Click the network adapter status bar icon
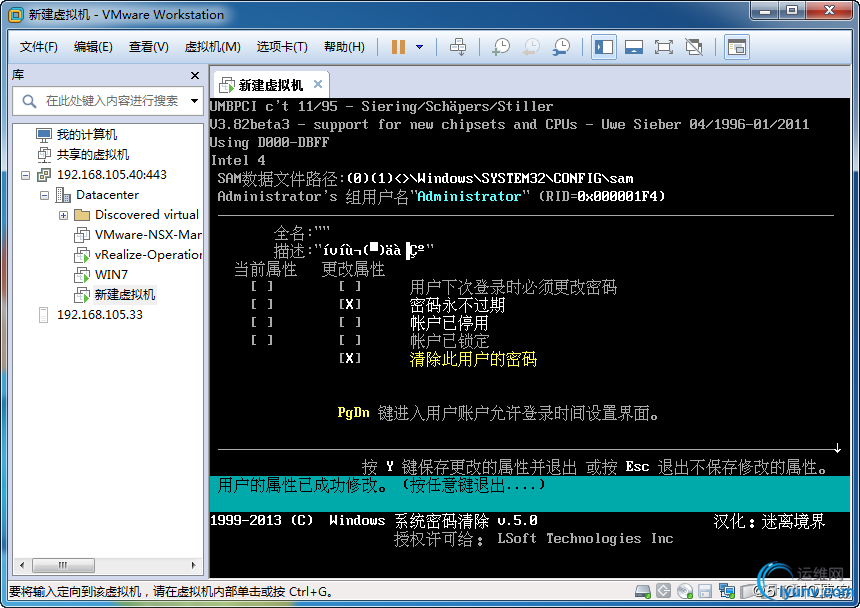This screenshot has height=608, width=860. point(727,591)
